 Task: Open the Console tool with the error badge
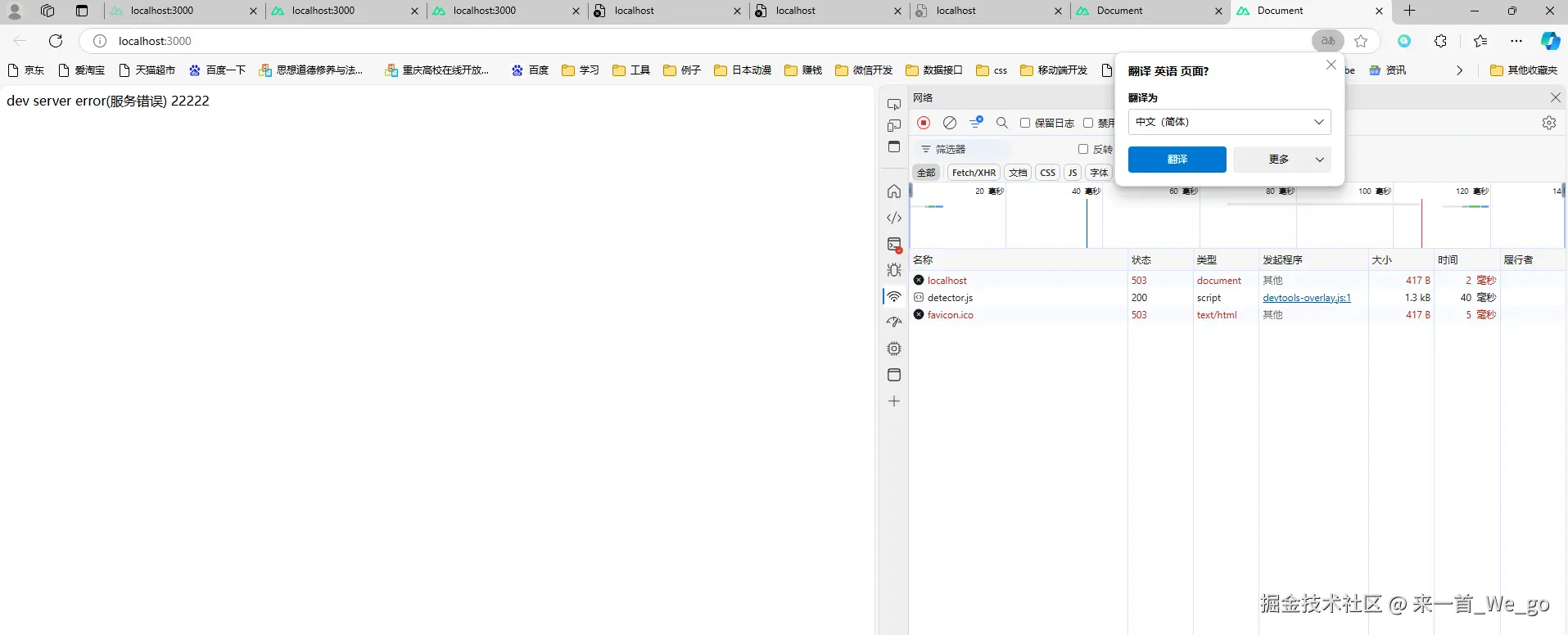(x=894, y=244)
